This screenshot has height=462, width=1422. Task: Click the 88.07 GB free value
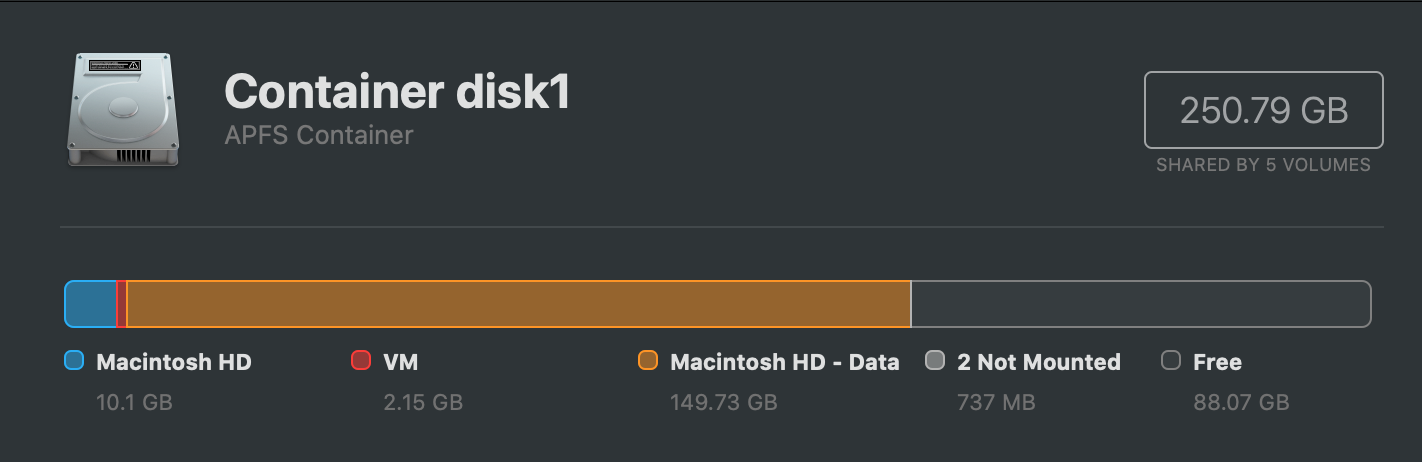(x=1241, y=403)
